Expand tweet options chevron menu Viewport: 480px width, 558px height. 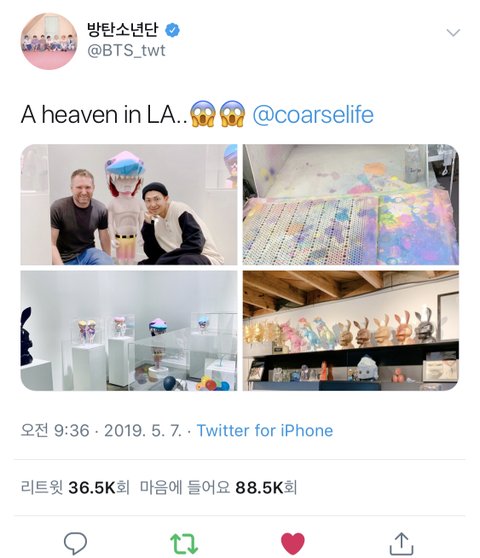(453, 33)
